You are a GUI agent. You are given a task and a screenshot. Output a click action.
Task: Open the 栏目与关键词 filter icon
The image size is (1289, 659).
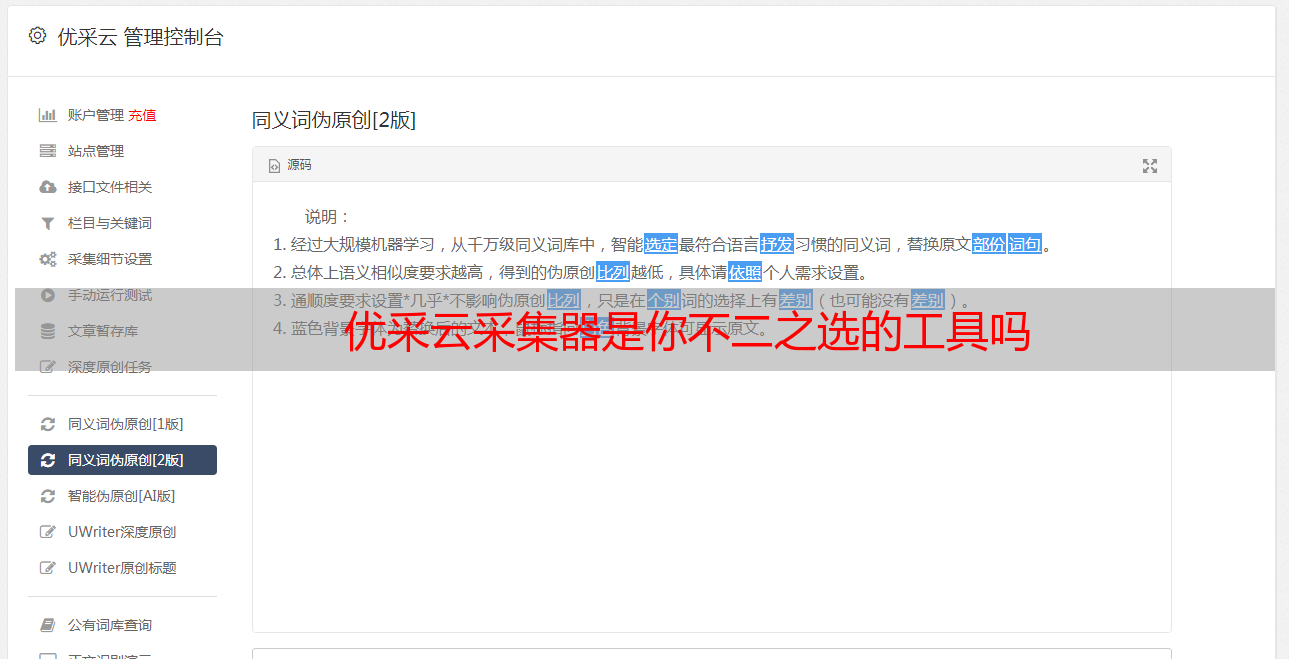point(47,223)
